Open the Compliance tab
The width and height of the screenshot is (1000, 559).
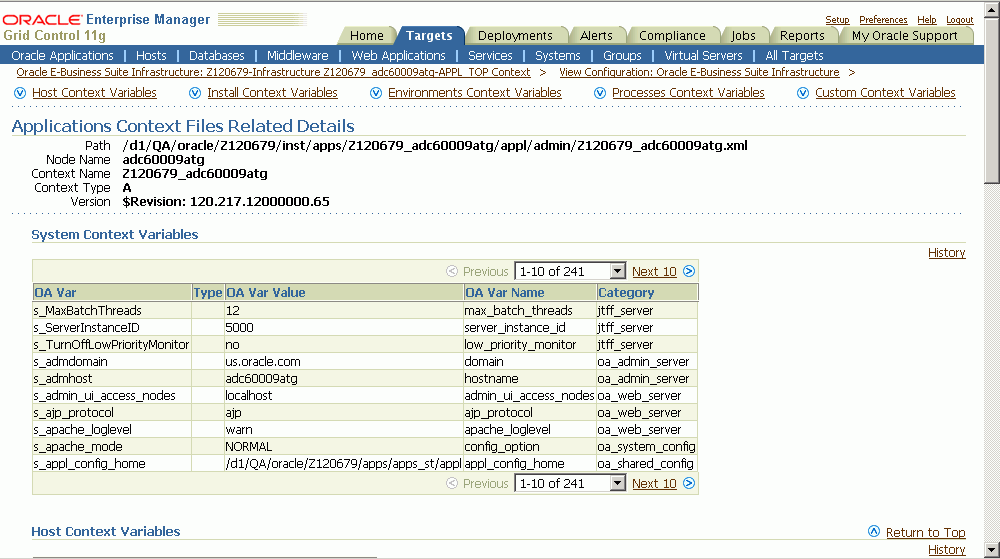pos(672,36)
